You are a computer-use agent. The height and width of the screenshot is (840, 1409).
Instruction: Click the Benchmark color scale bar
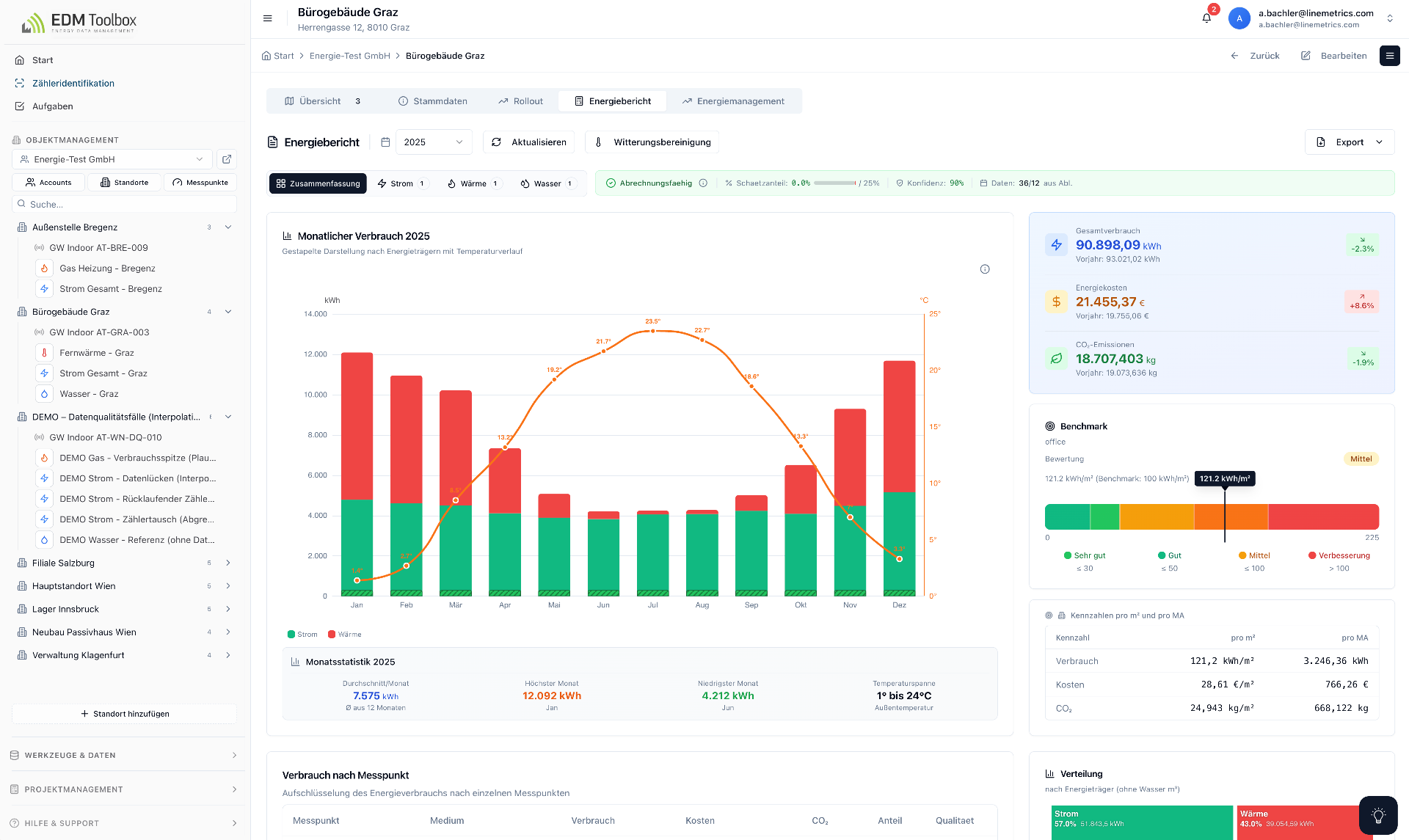[1212, 516]
